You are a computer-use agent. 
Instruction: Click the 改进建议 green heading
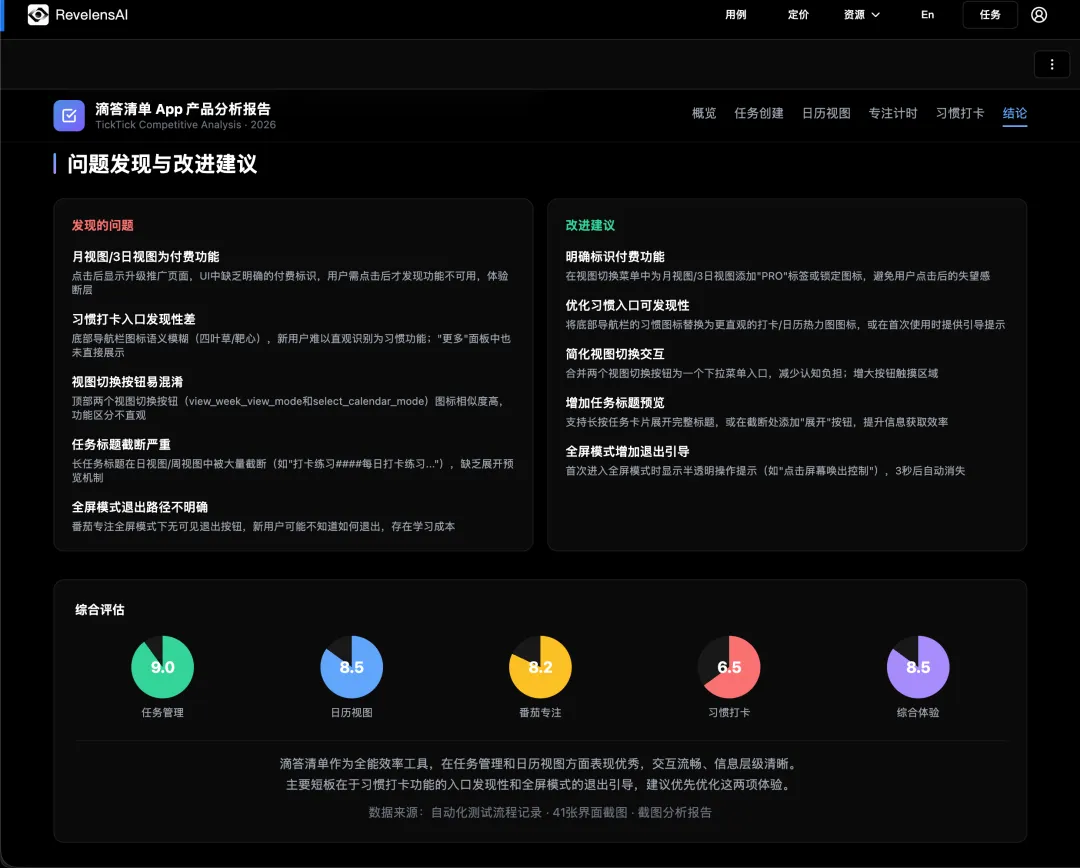click(x=590, y=225)
